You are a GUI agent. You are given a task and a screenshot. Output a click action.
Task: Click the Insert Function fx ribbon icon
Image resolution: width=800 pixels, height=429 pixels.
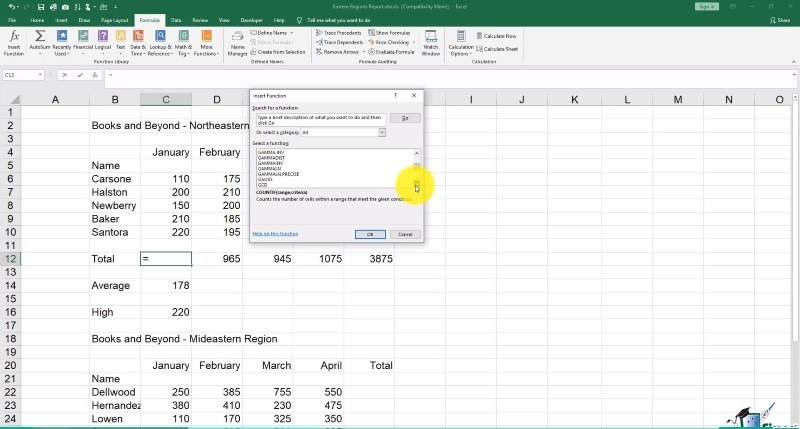pos(14,40)
